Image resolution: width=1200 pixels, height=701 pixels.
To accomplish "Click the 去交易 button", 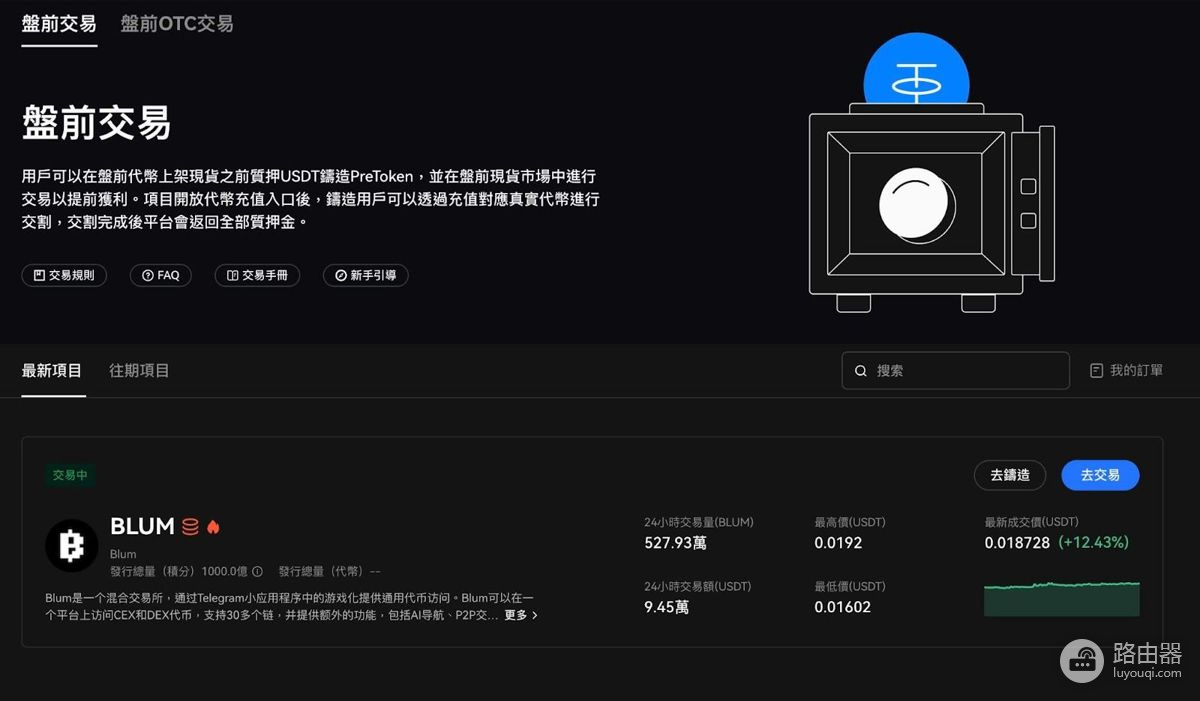I will tap(1100, 475).
